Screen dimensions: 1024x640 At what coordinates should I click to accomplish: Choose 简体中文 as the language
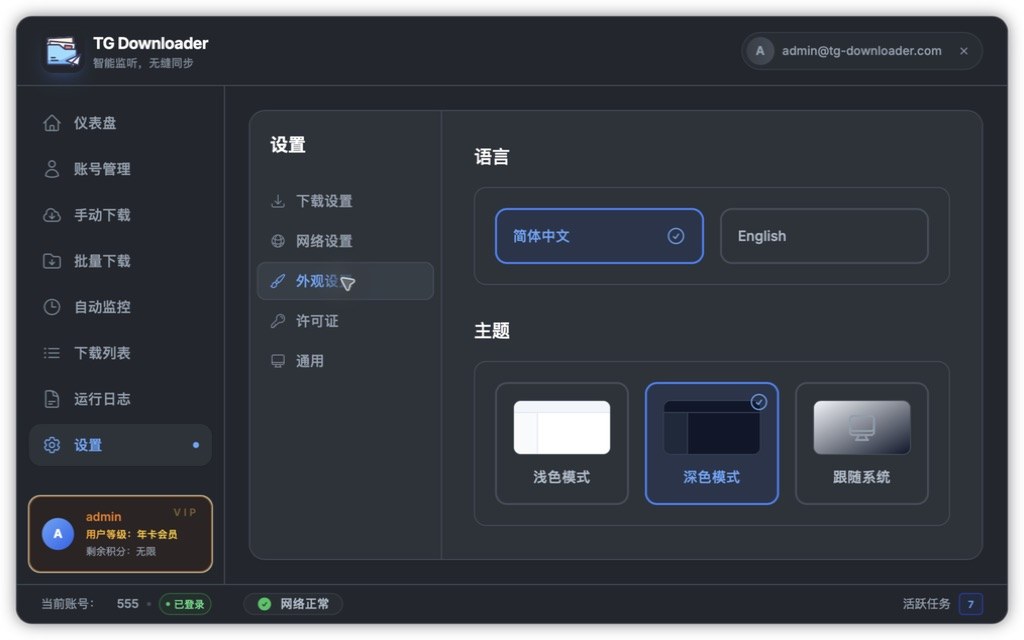click(x=599, y=236)
